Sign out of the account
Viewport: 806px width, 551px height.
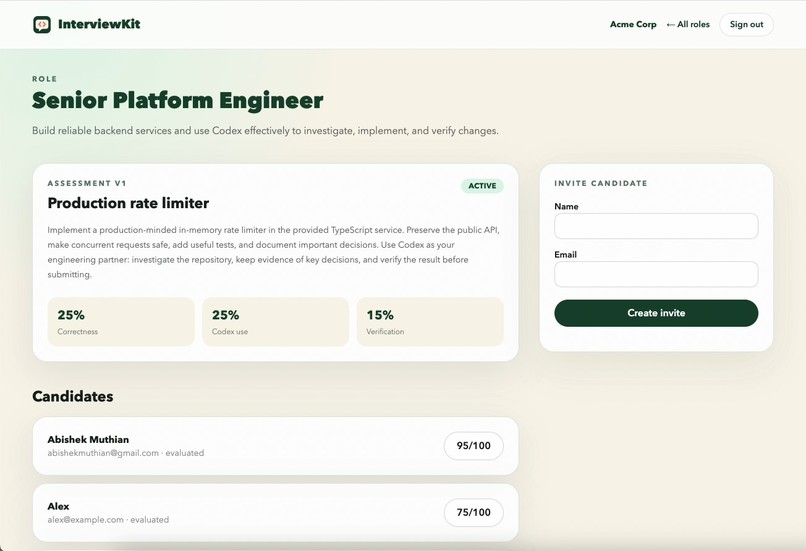click(x=746, y=24)
